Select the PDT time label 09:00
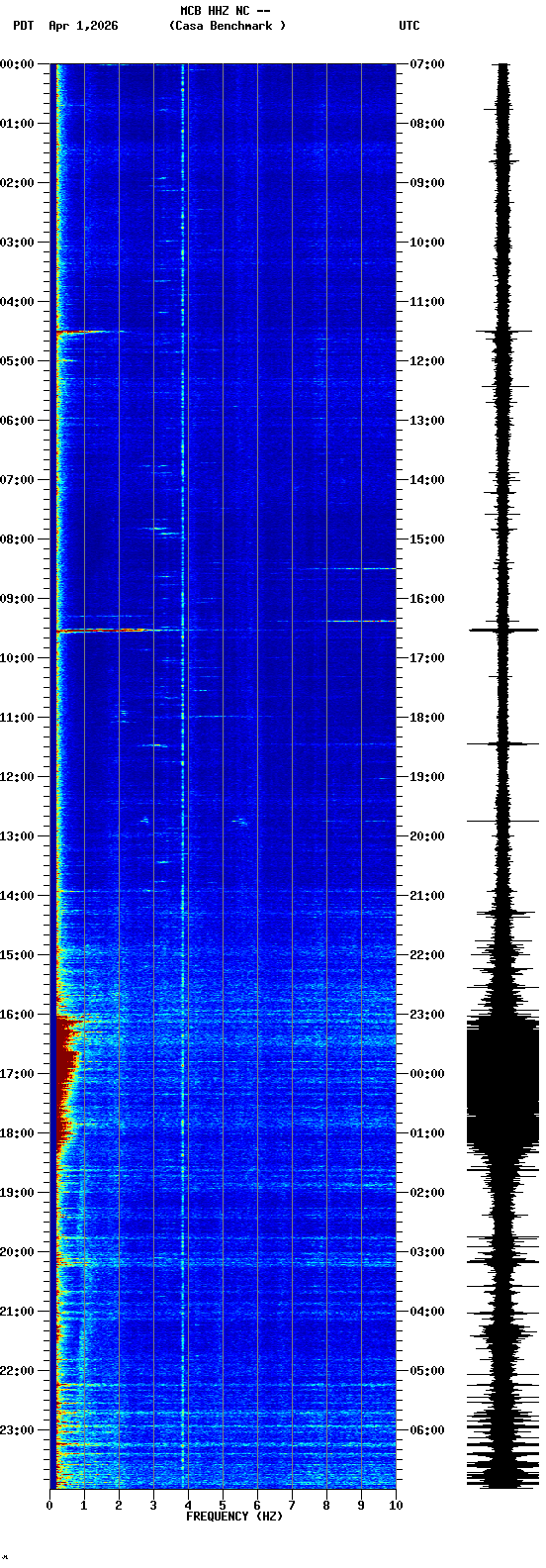 [x=17, y=599]
